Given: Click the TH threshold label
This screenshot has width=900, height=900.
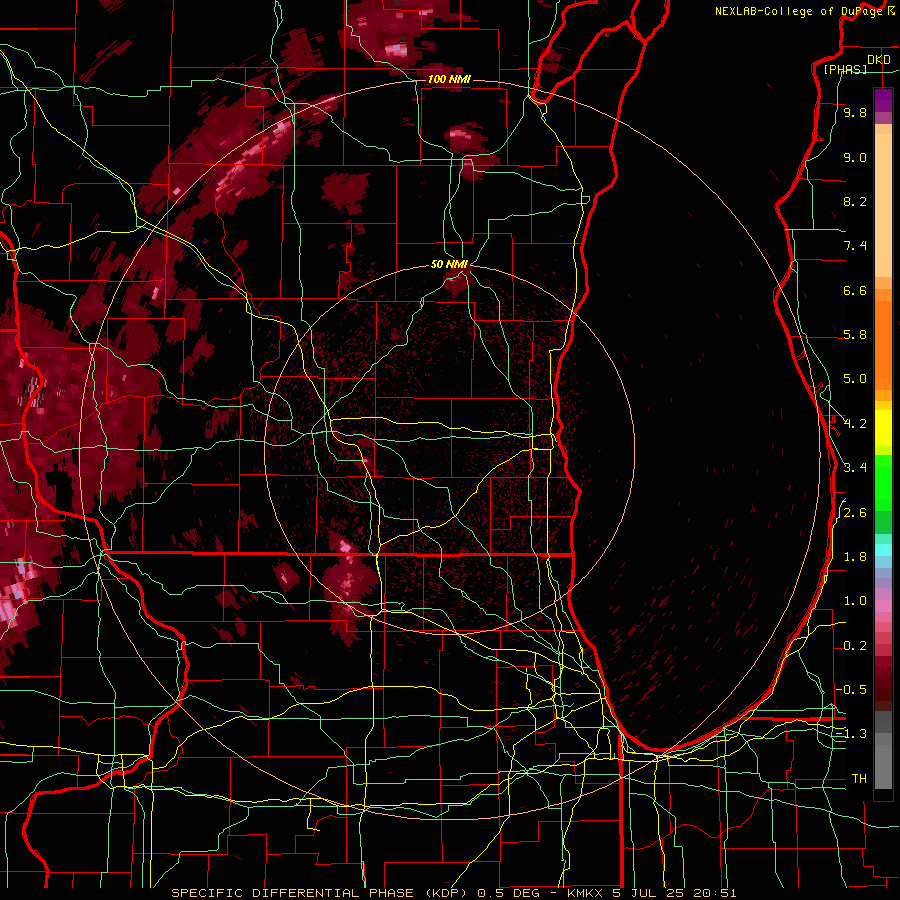Looking at the screenshot, I should 859,779.
